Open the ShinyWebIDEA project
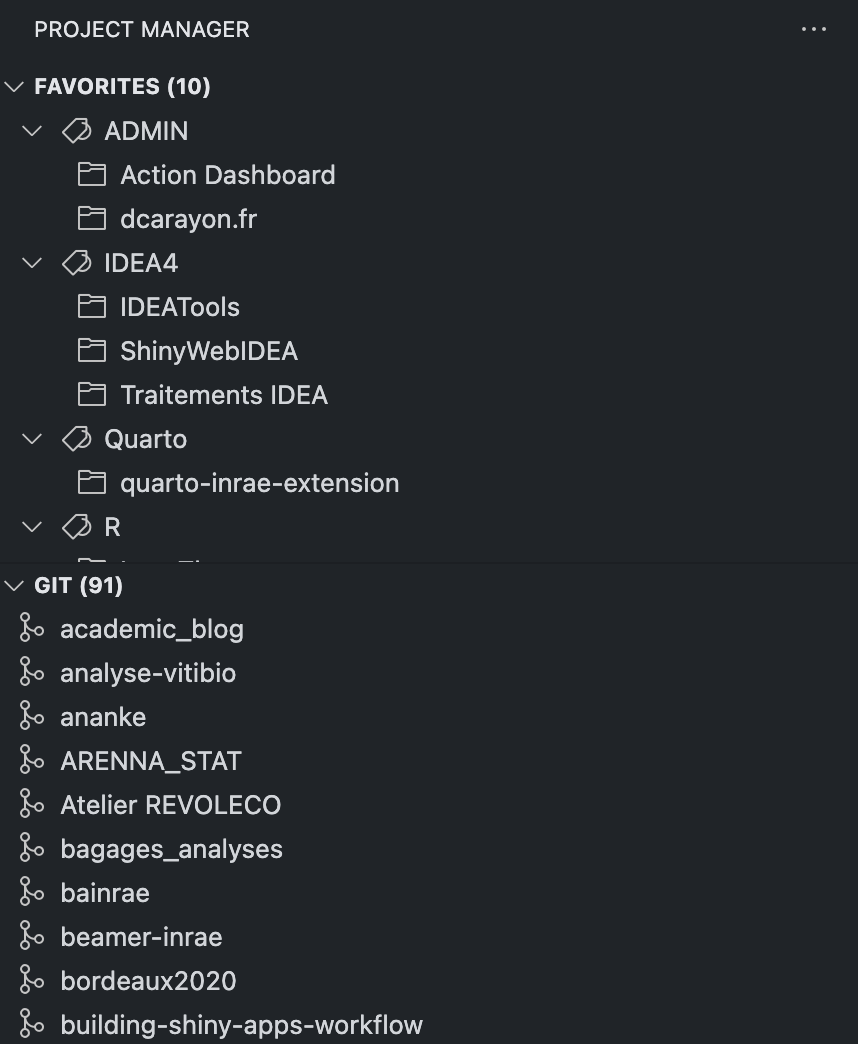Viewport: 858px width, 1044px height. point(209,351)
